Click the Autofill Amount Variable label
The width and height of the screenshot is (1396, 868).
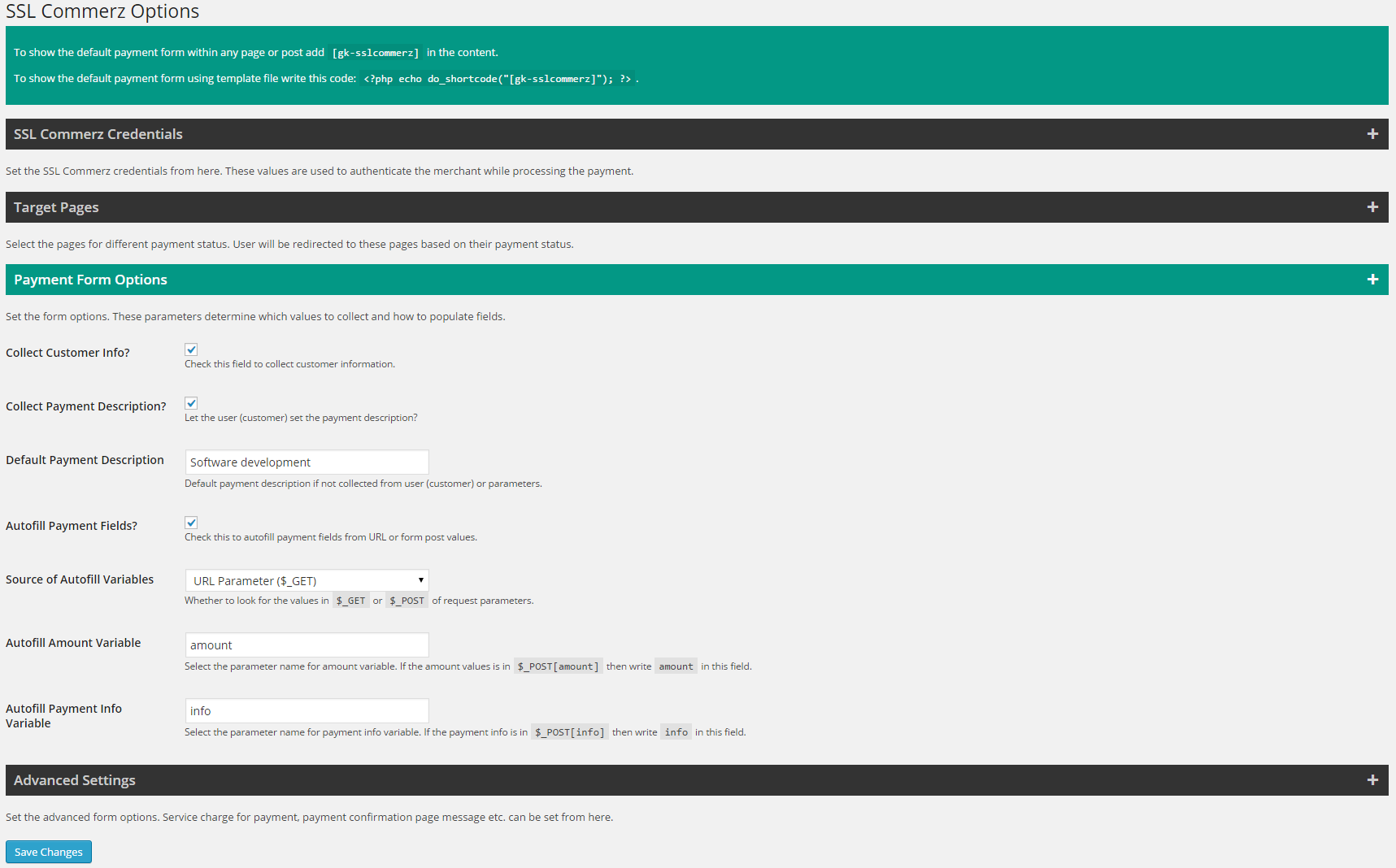point(73,643)
